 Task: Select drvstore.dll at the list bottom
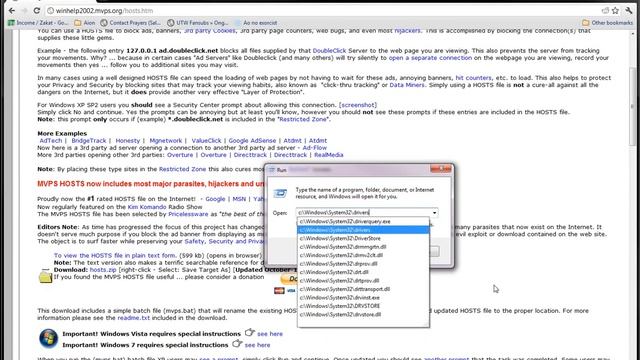(x=363, y=315)
